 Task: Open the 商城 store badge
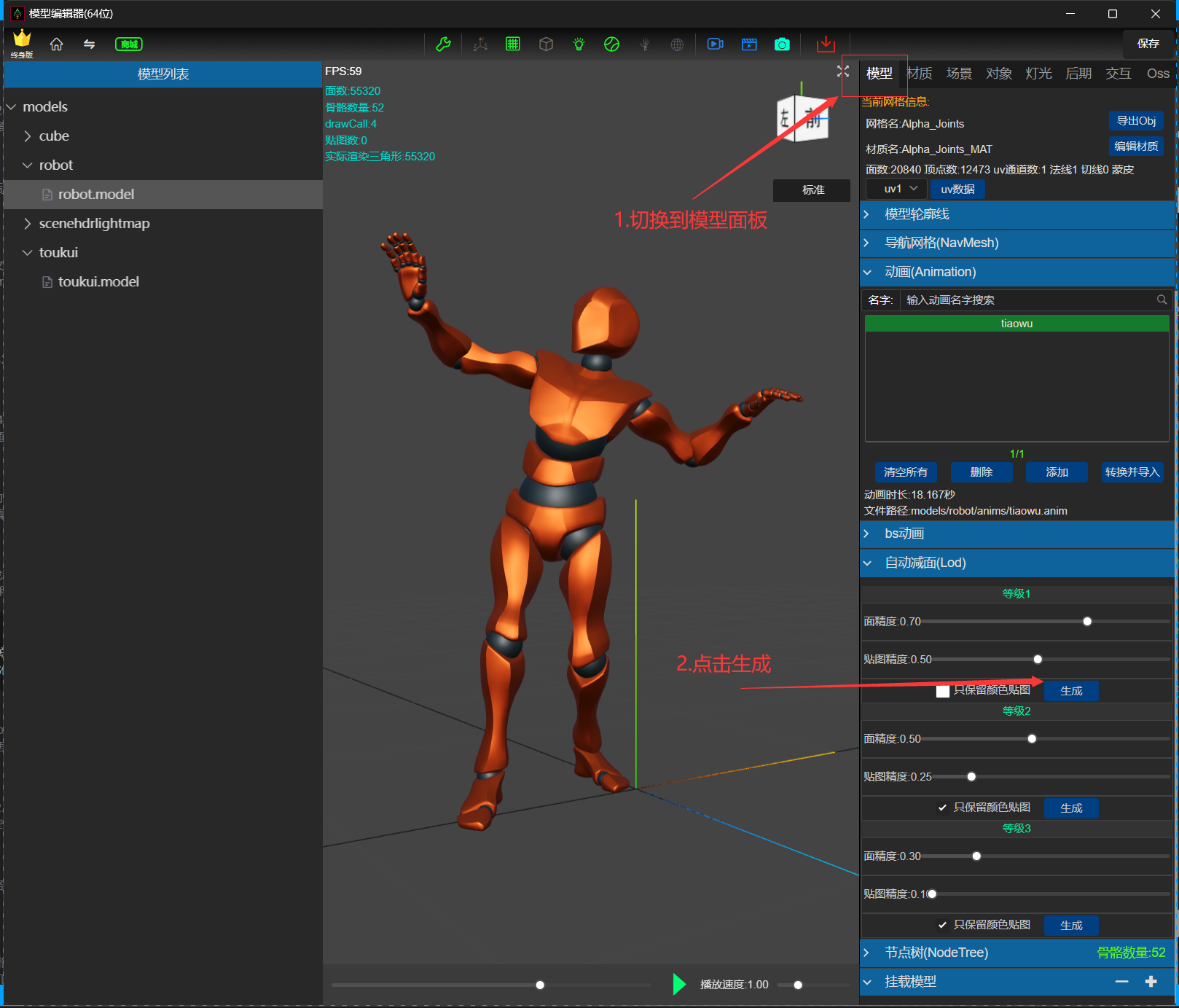(x=129, y=44)
